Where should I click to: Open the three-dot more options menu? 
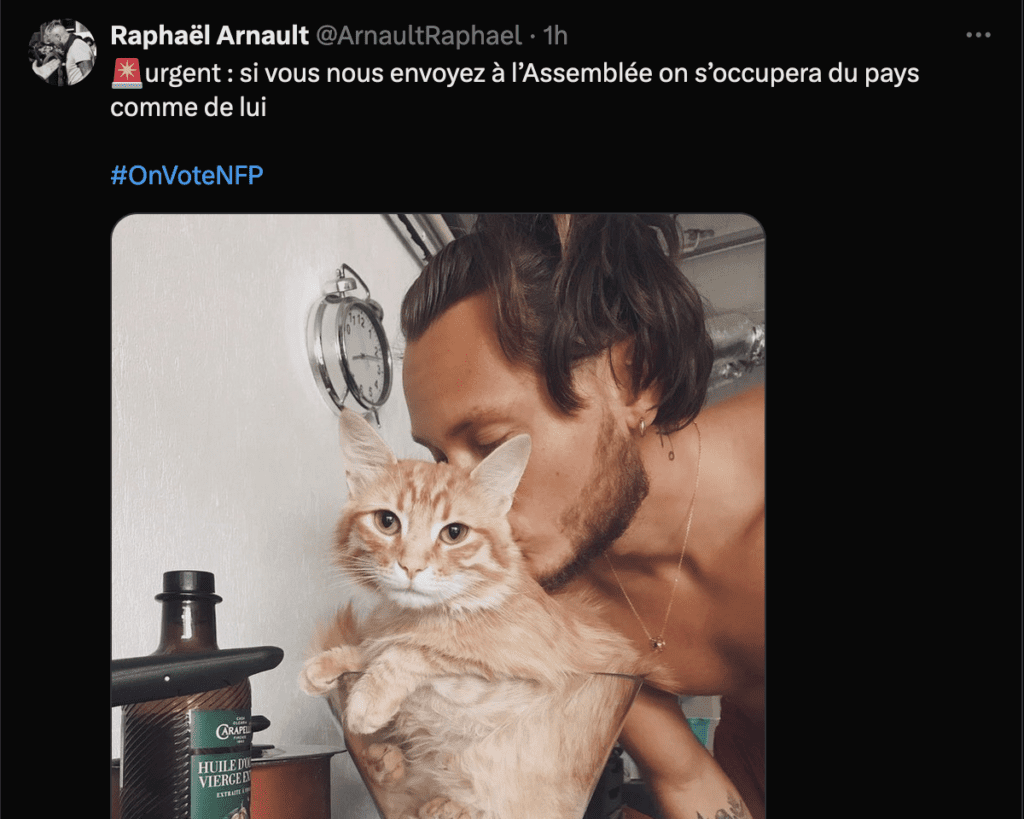(x=978, y=35)
